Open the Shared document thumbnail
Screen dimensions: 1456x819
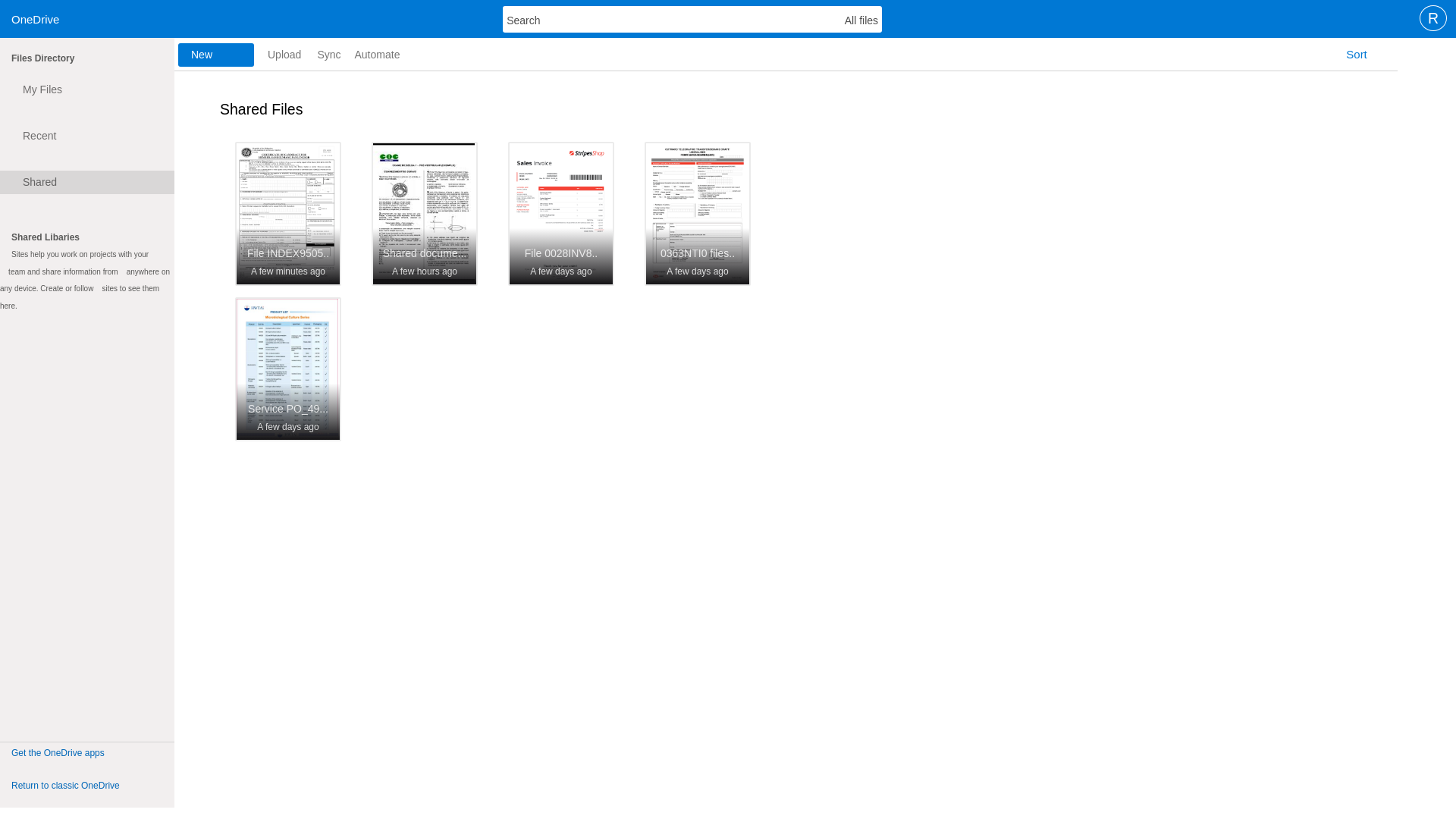(x=425, y=214)
